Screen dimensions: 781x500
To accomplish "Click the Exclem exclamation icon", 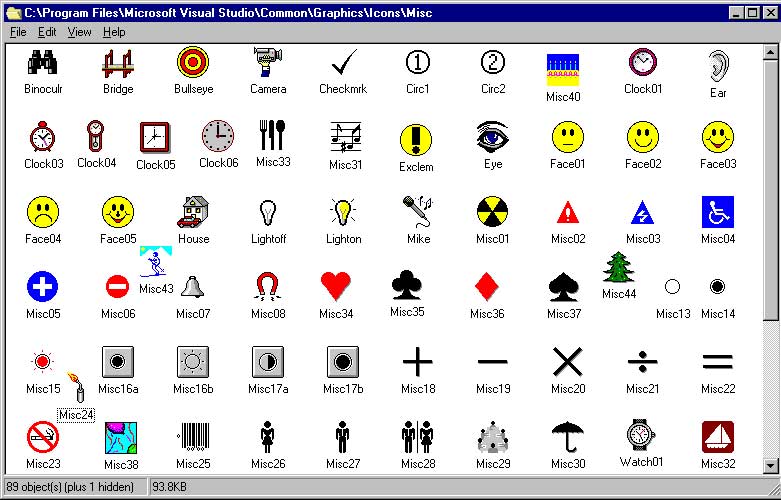I will click(x=415, y=140).
